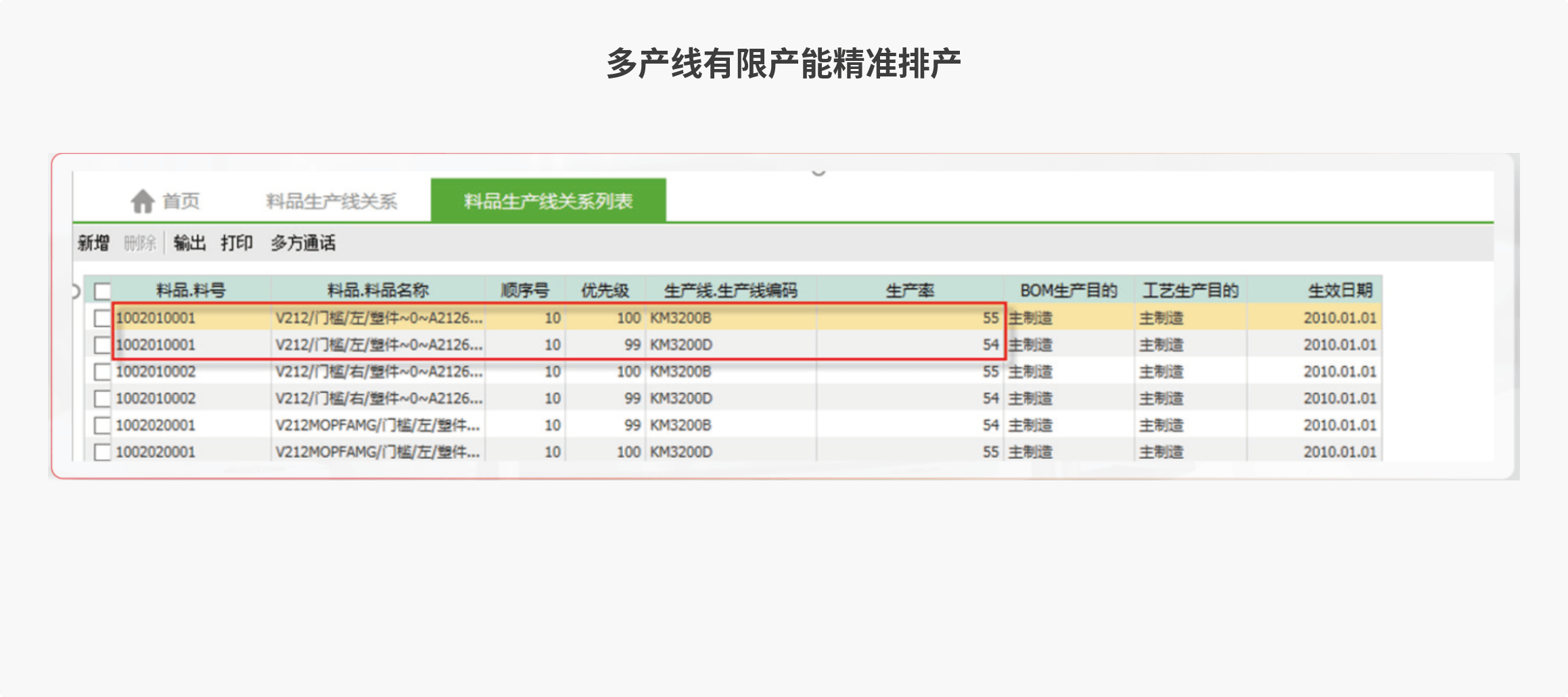
Task: Tick the checkbox for the first 1002010002 row
Action: [x=102, y=372]
